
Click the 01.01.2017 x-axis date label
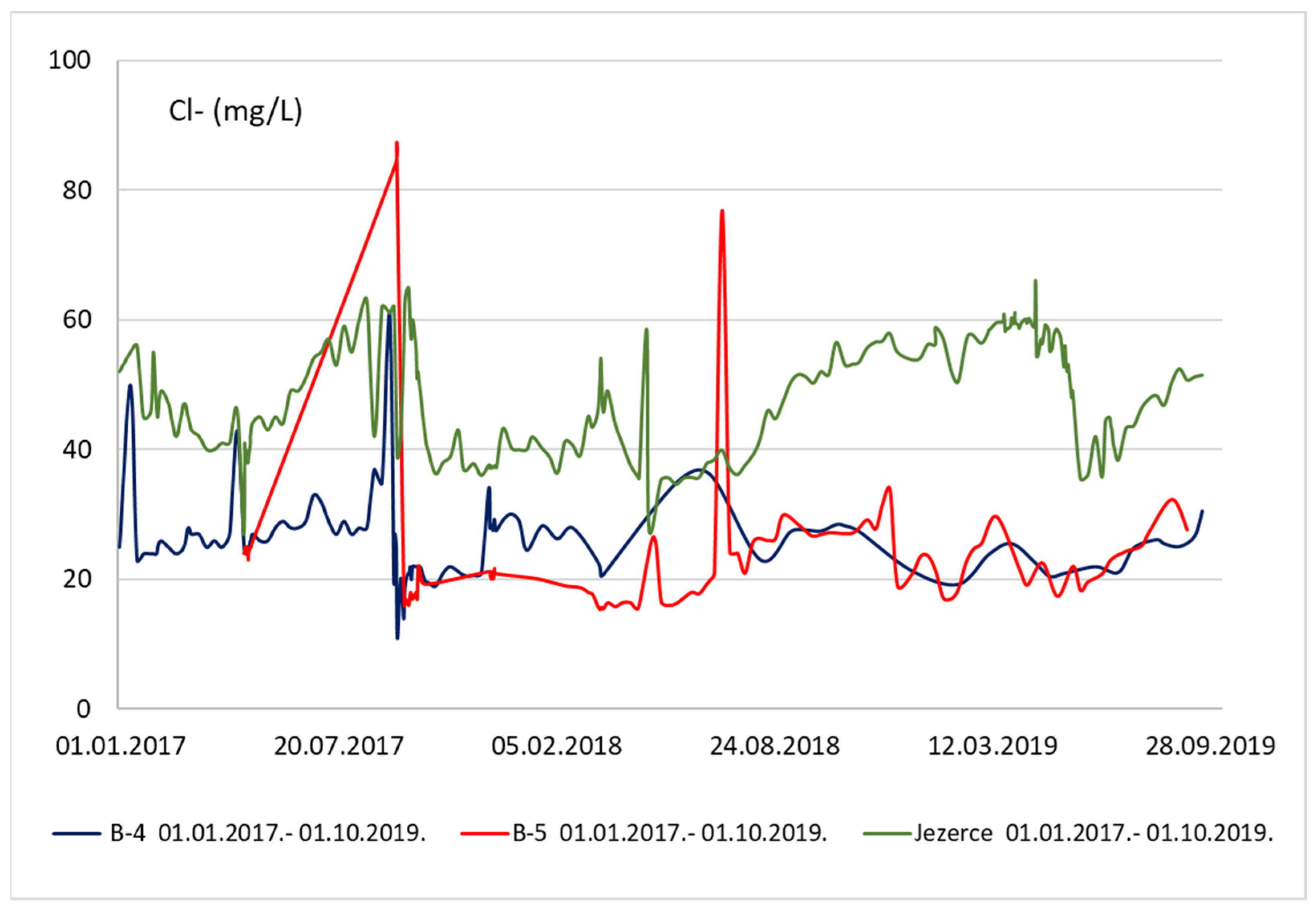pos(120,747)
